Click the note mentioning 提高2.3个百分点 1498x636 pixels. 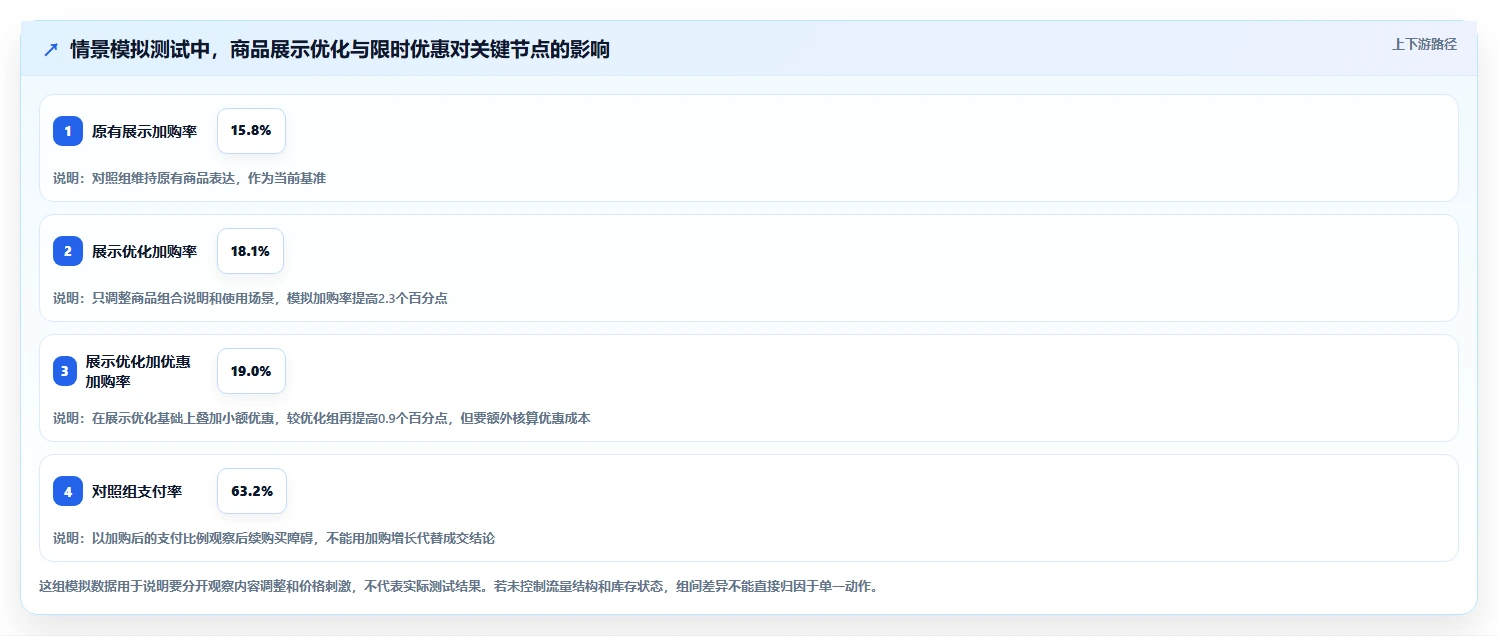250,298
